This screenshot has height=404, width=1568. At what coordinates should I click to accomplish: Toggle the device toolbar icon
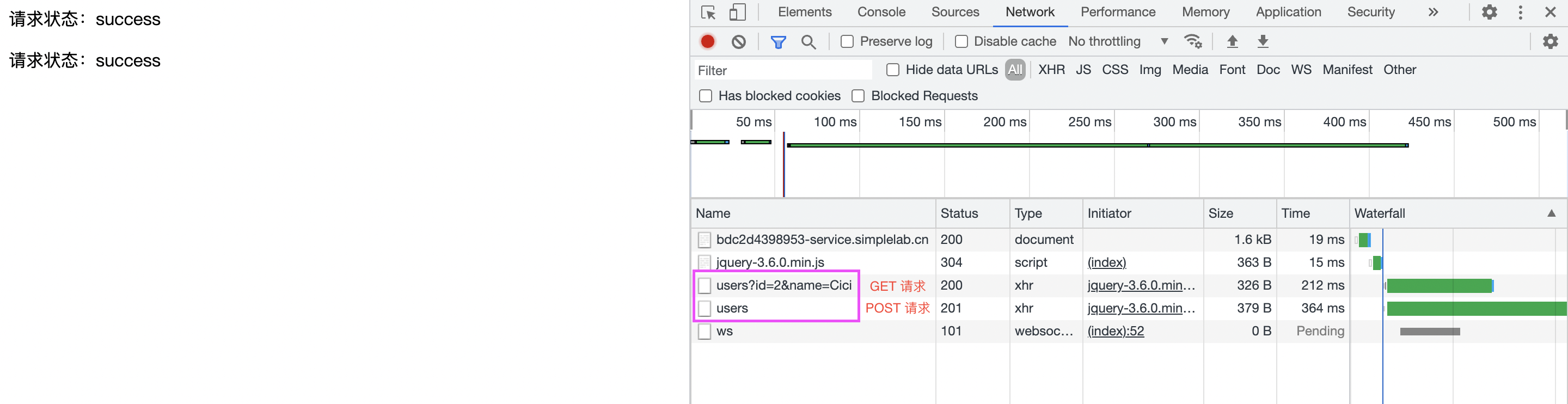click(737, 12)
